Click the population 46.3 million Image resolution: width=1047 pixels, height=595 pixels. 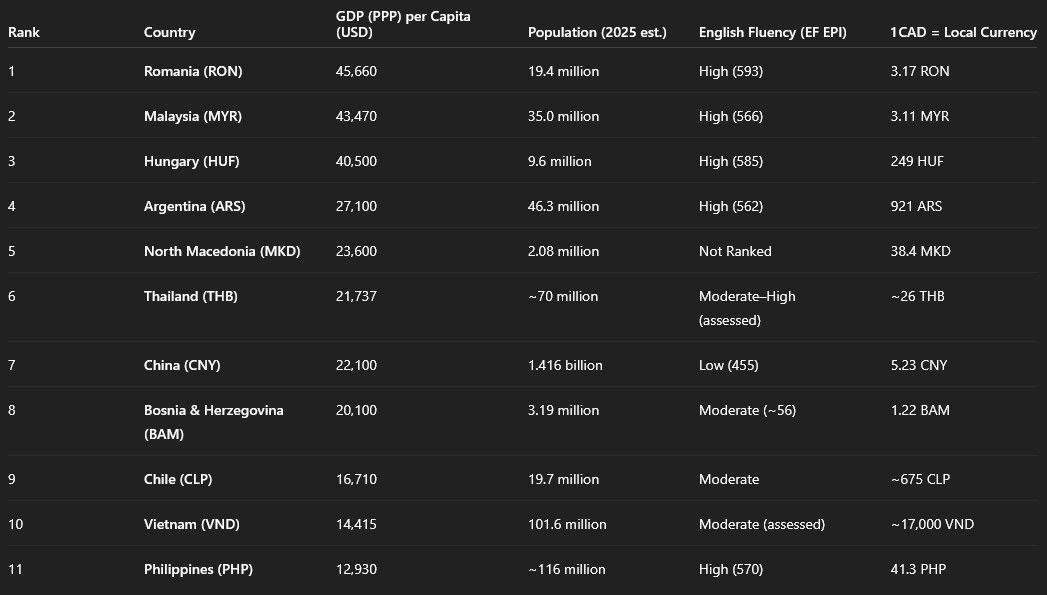[x=563, y=206]
